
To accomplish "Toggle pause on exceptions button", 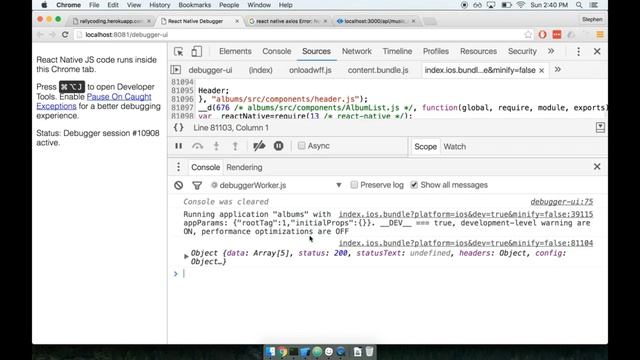I will coord(278,146).
